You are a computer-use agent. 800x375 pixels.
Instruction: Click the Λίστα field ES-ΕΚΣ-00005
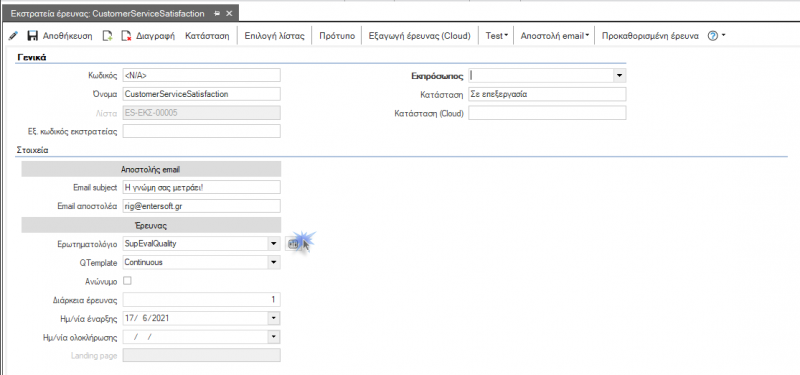[202, 113]
